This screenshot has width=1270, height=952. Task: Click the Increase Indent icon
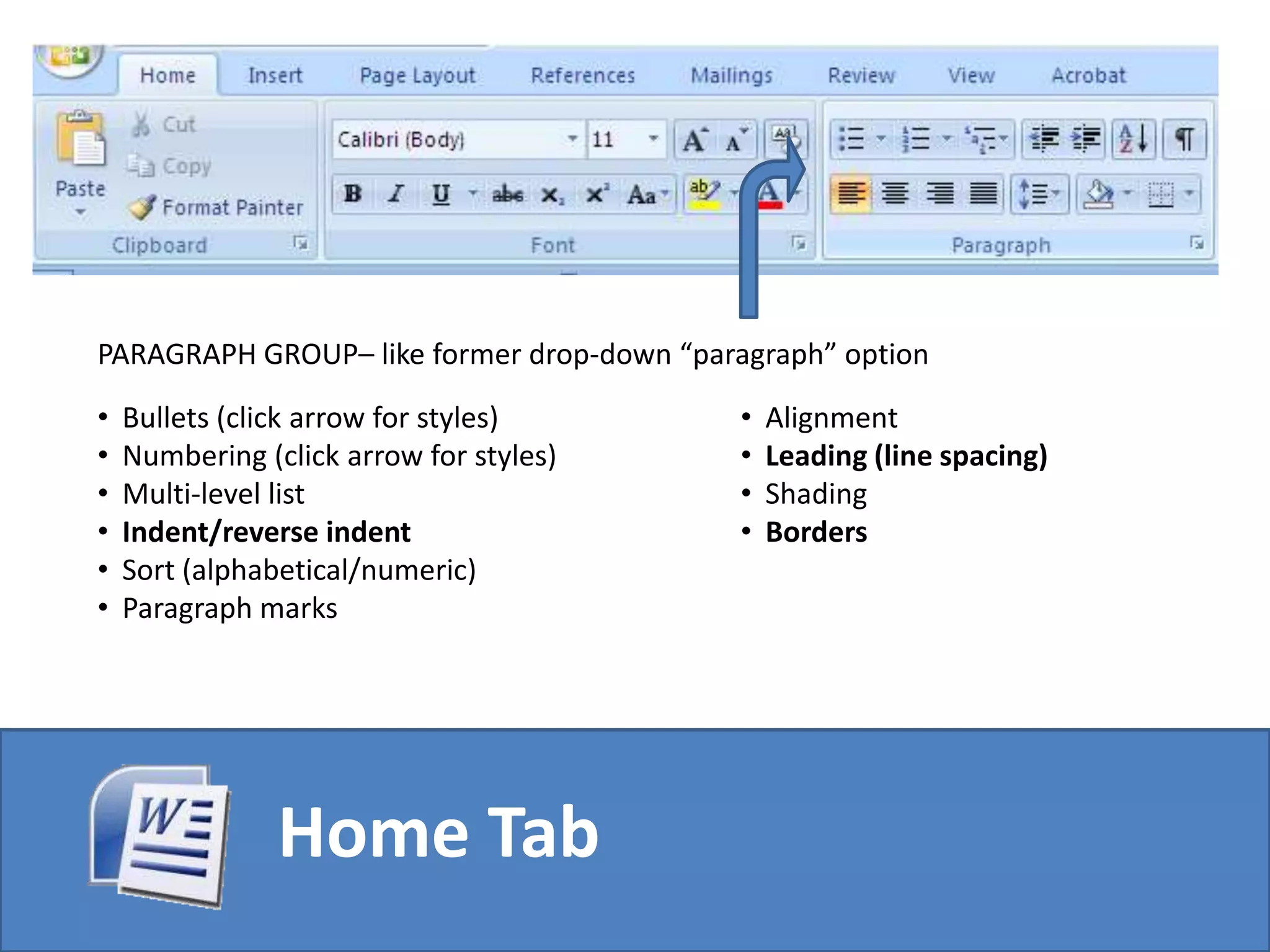click(x=1086, y=139)
